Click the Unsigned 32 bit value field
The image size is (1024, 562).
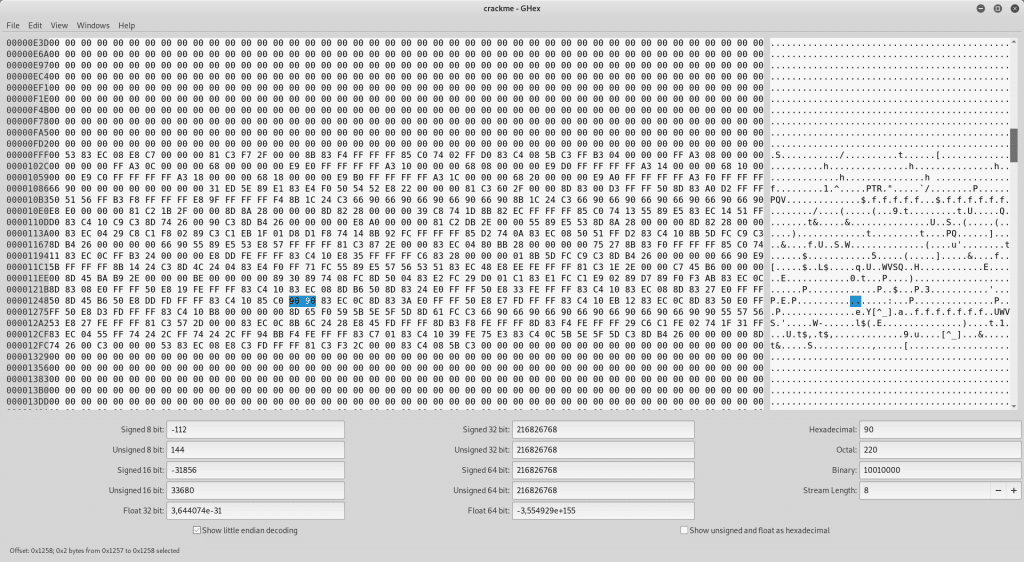coord(603,450)
